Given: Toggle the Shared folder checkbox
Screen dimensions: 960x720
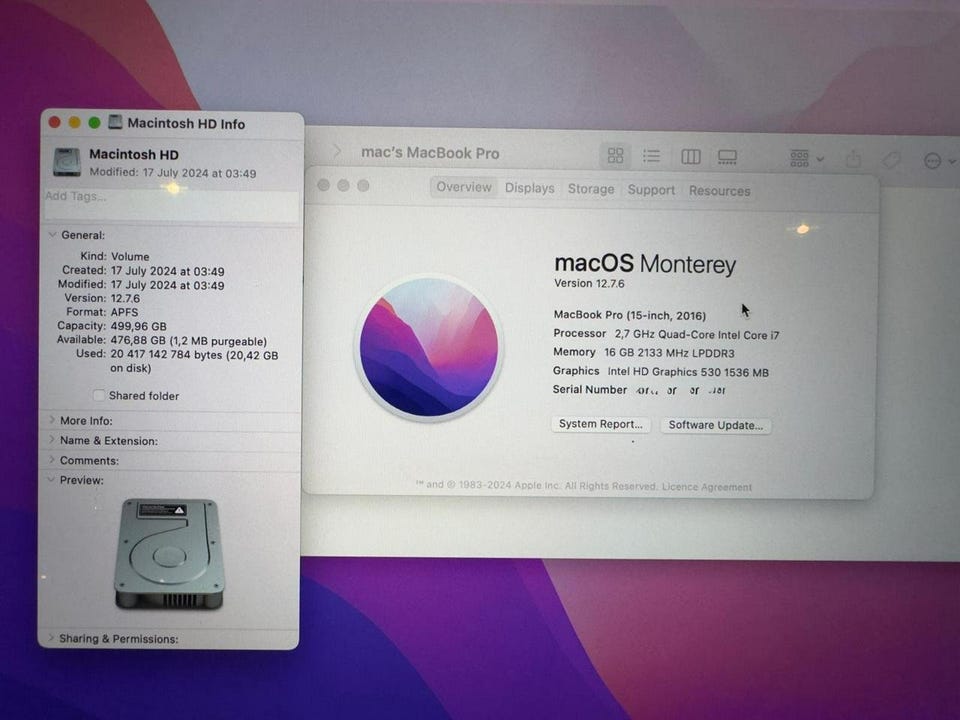Looking at the screenshot, I should (x=99, y=395).
